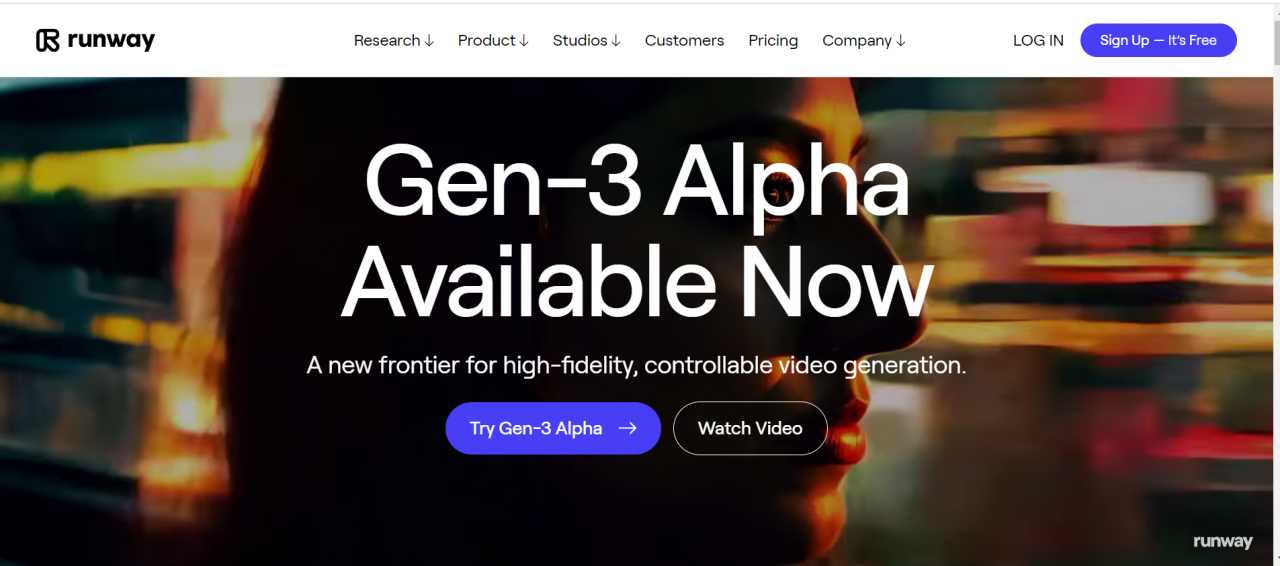
Task: Click the hero video tagline text
Action: [636, 365]
